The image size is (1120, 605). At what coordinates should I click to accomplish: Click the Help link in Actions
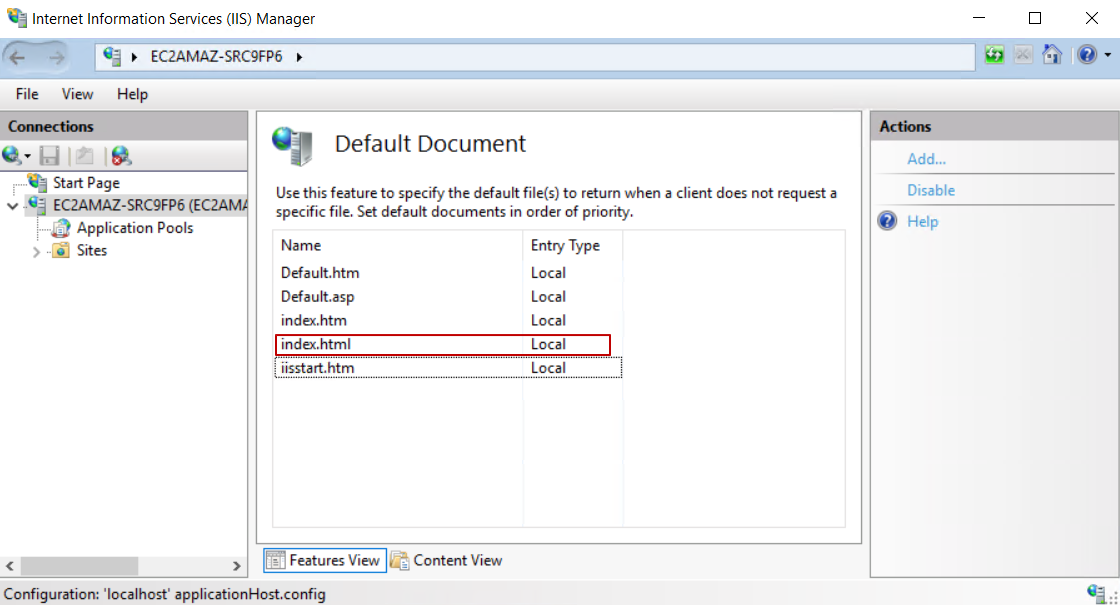(x=922, y=222)
